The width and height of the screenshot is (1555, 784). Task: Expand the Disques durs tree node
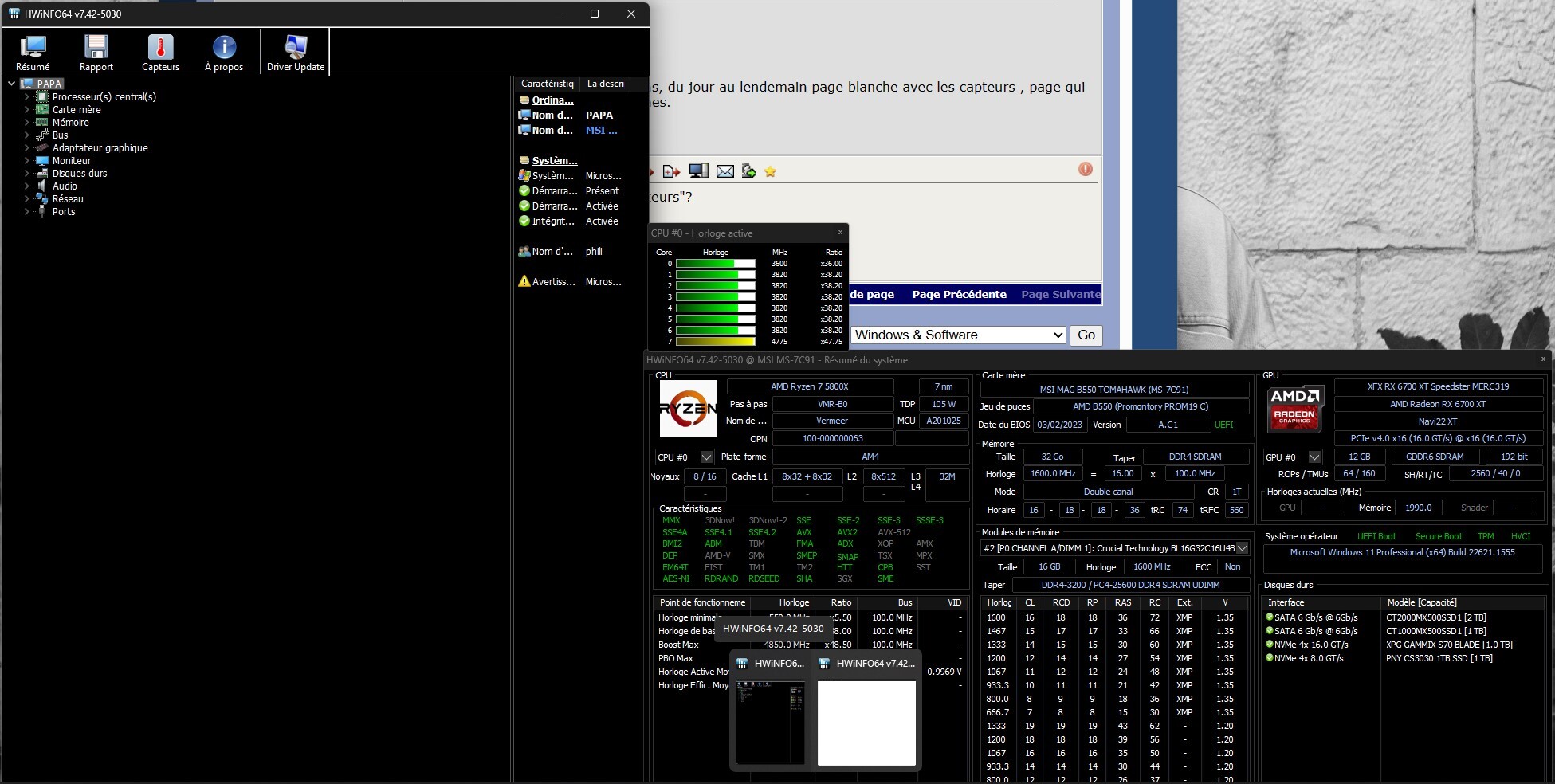pos(27,174)
